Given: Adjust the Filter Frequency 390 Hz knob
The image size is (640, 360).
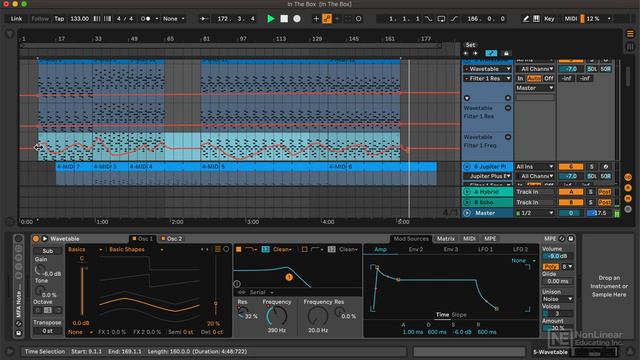Looking at the screenshot, I should point(277,316).
